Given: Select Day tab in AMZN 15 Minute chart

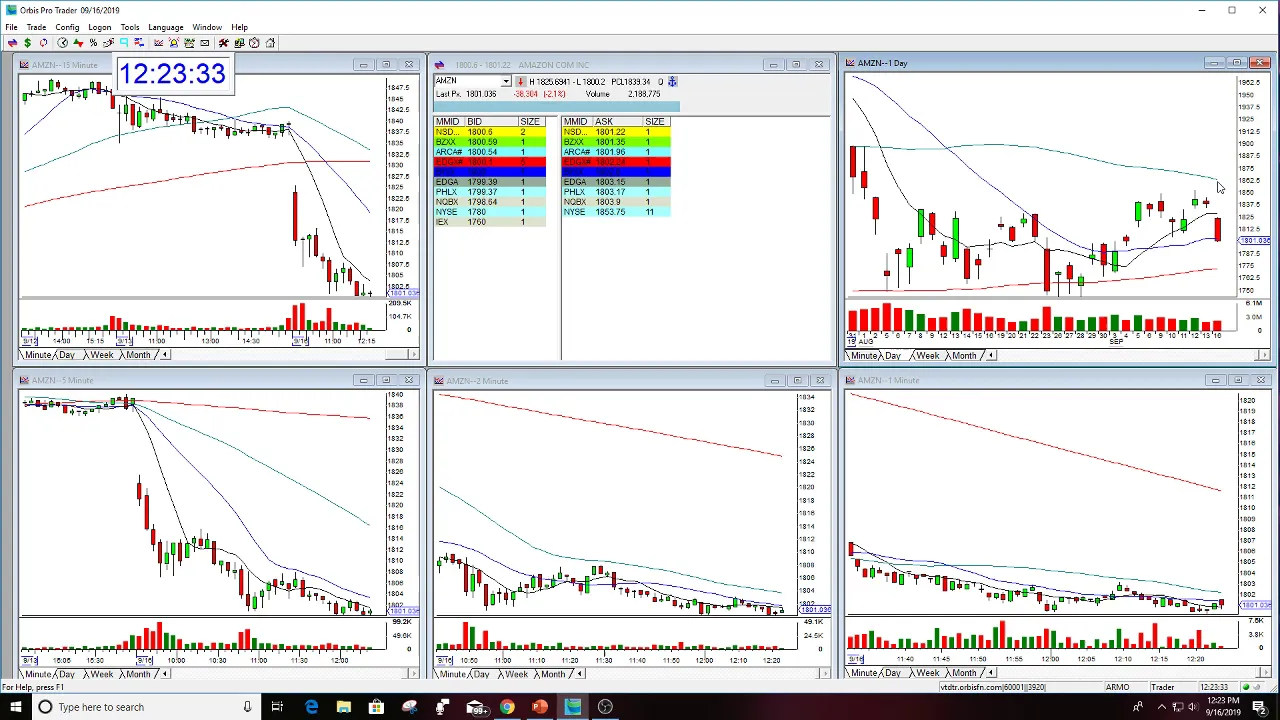Looking at the screenshot, I should coord(67,355).
